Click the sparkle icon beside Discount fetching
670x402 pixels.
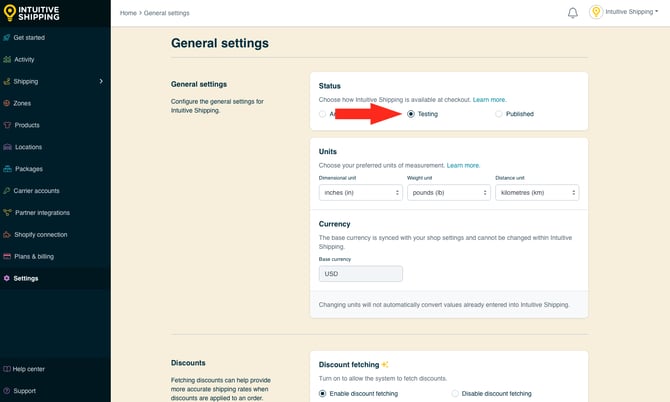pos(385,364)
